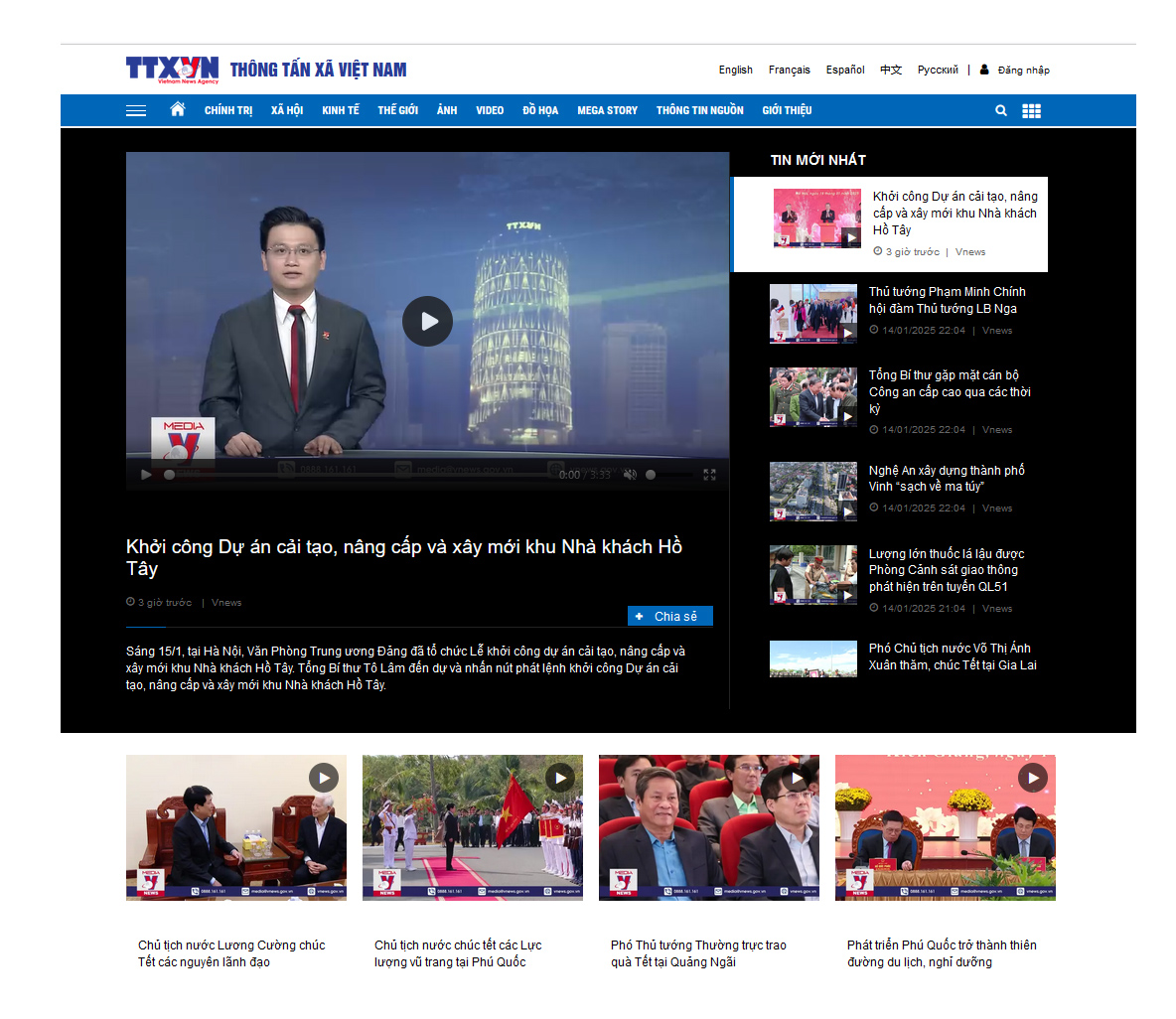The height and width of the screenshot is (1019, 1176).
Task: Open the CHÍNH TRỊ menu item
Action: [x=228, y=110]
